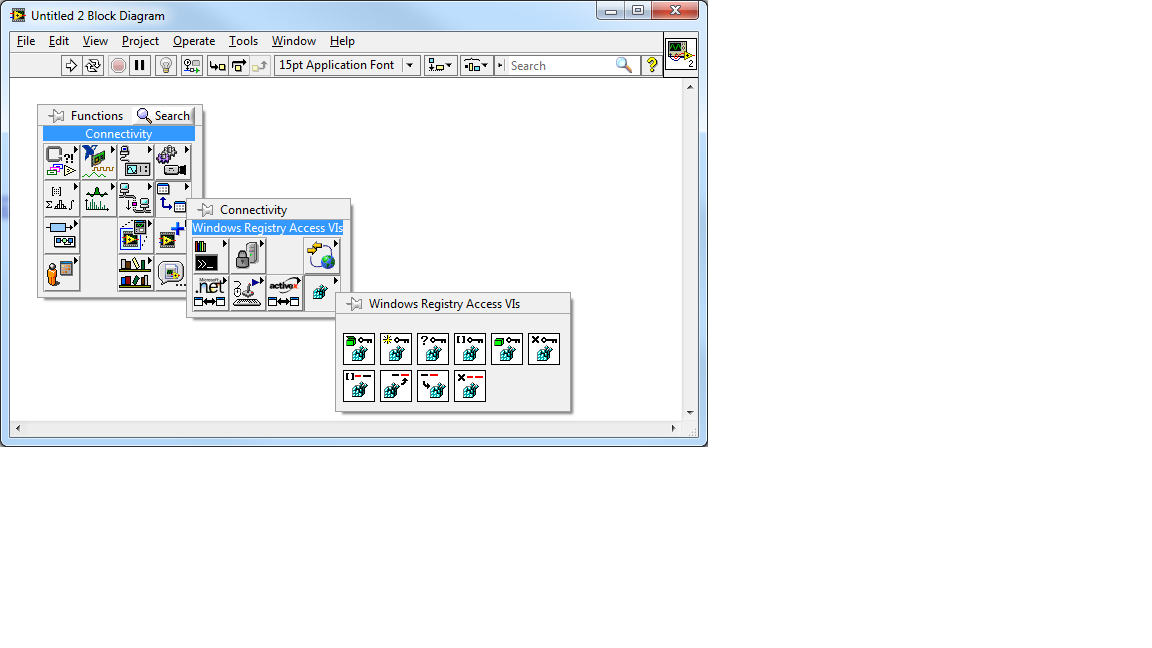
Task: Open the Input Device Control palette
Action: pyautogui.click(x=248, y=293)
